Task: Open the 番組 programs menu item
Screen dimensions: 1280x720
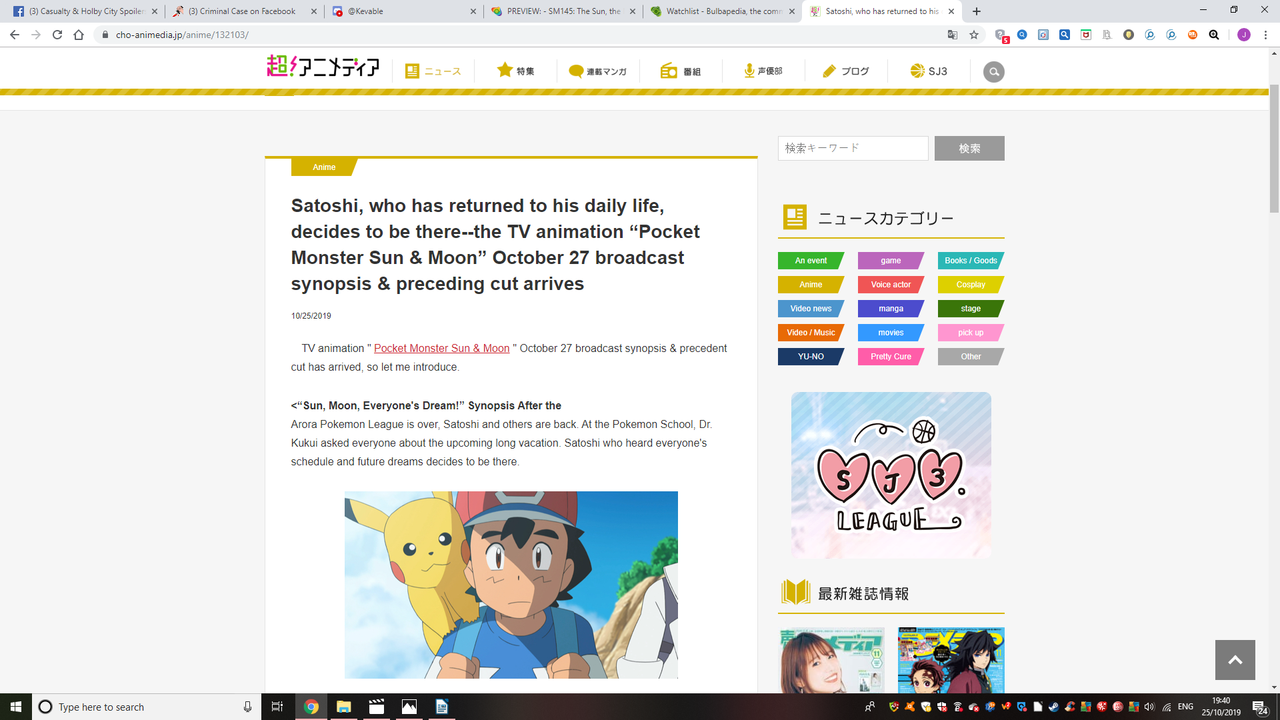Action: 681,71
